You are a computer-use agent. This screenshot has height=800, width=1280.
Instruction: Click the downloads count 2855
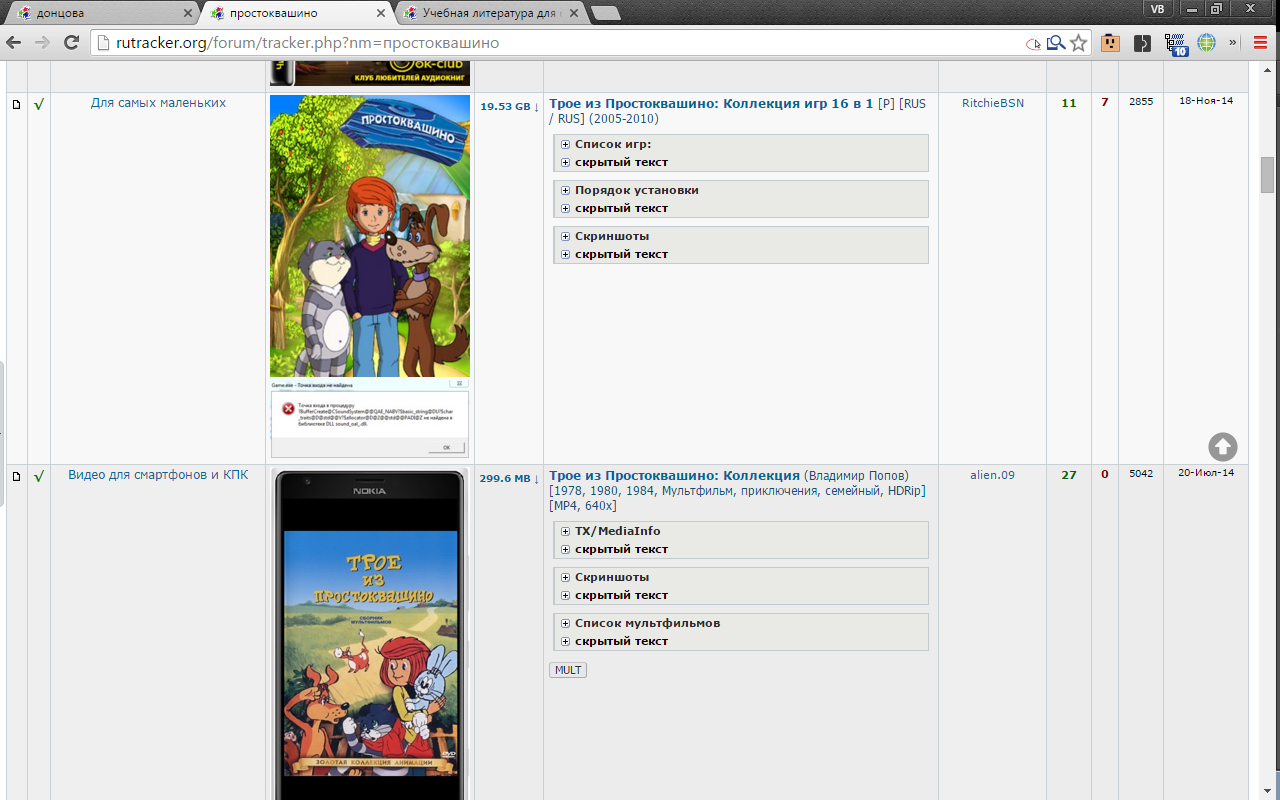[1141, 102]
